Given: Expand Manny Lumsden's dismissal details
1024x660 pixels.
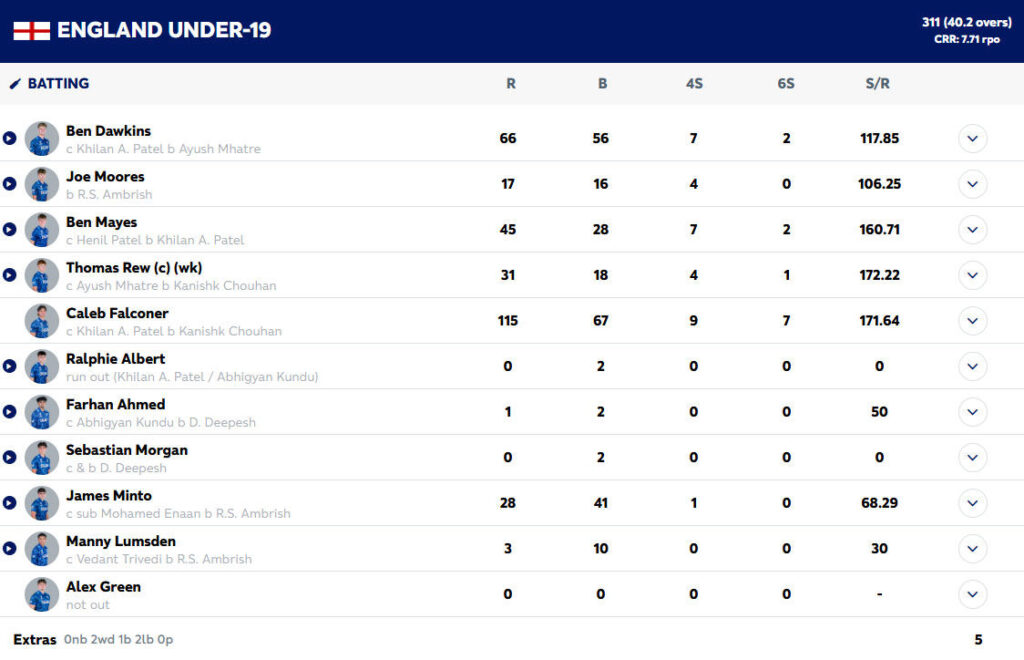Looking at the screenshot, I should (972, 549).
